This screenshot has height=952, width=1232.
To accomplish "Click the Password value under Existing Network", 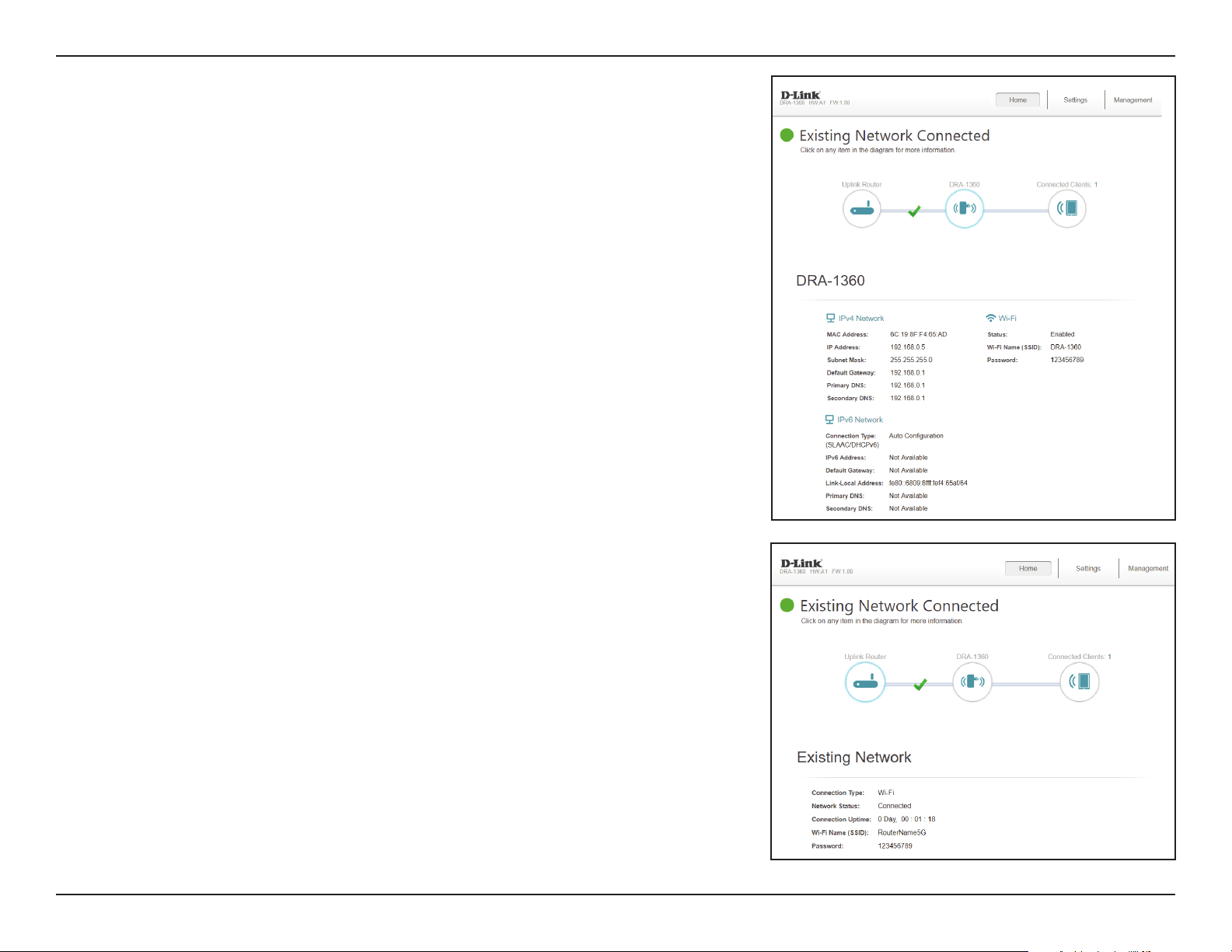I will (895, 846).
